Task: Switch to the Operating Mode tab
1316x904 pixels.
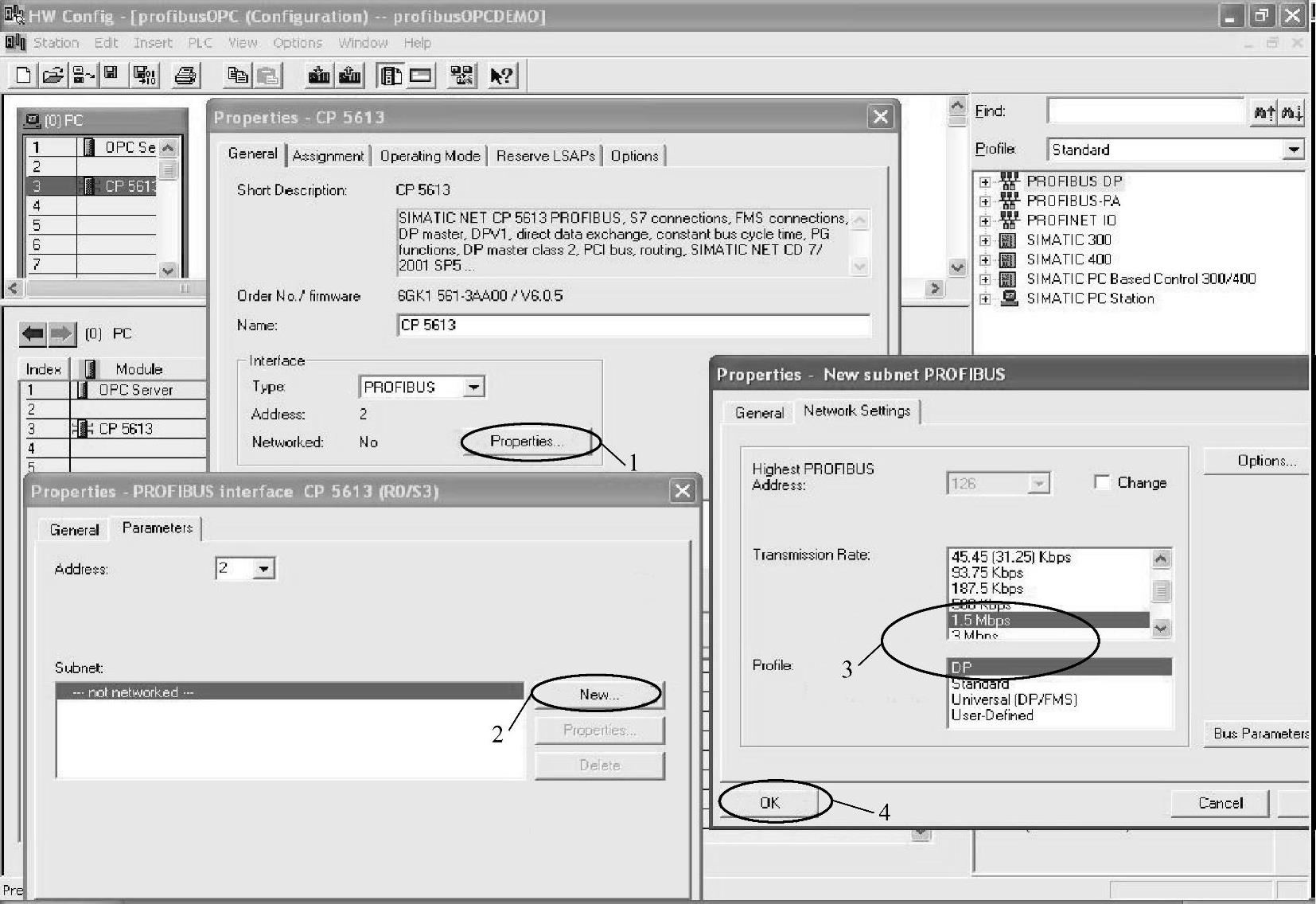Action: (430, 156)
